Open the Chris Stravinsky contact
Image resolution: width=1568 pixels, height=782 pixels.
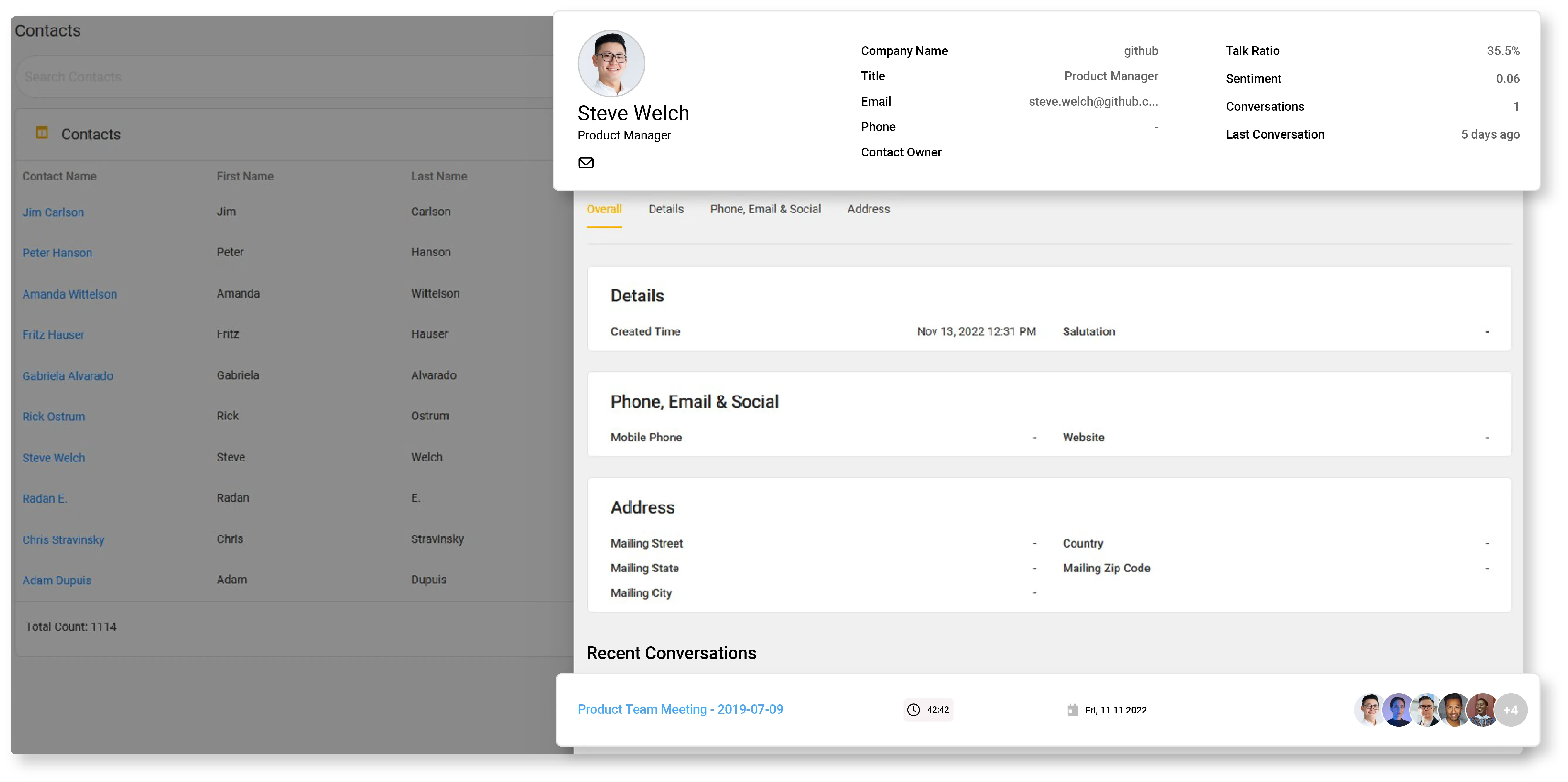click(63, 539)
